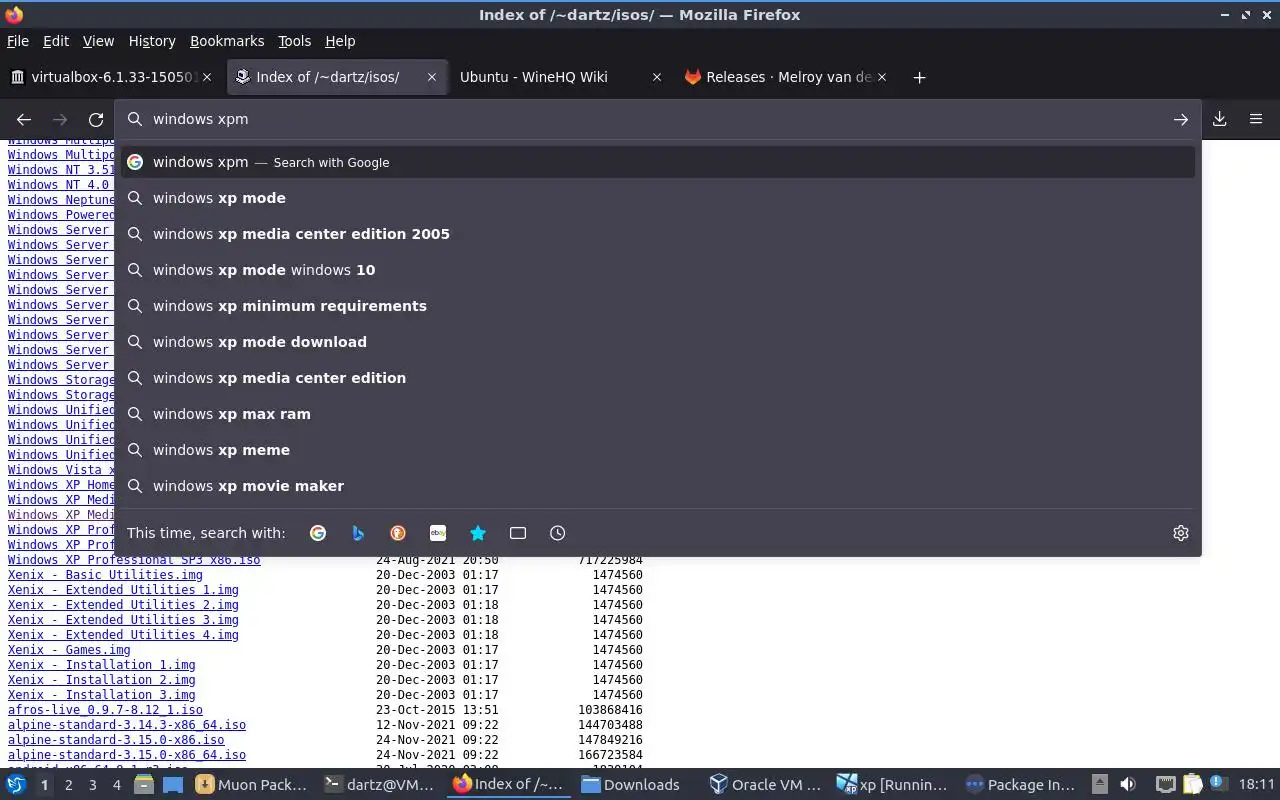
Task: Open the History menu
Action: [152, 41]
